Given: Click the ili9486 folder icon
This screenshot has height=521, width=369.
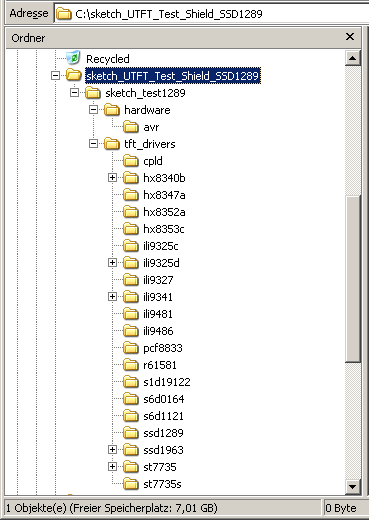Looking at the screenshot, I should point(131,330).
